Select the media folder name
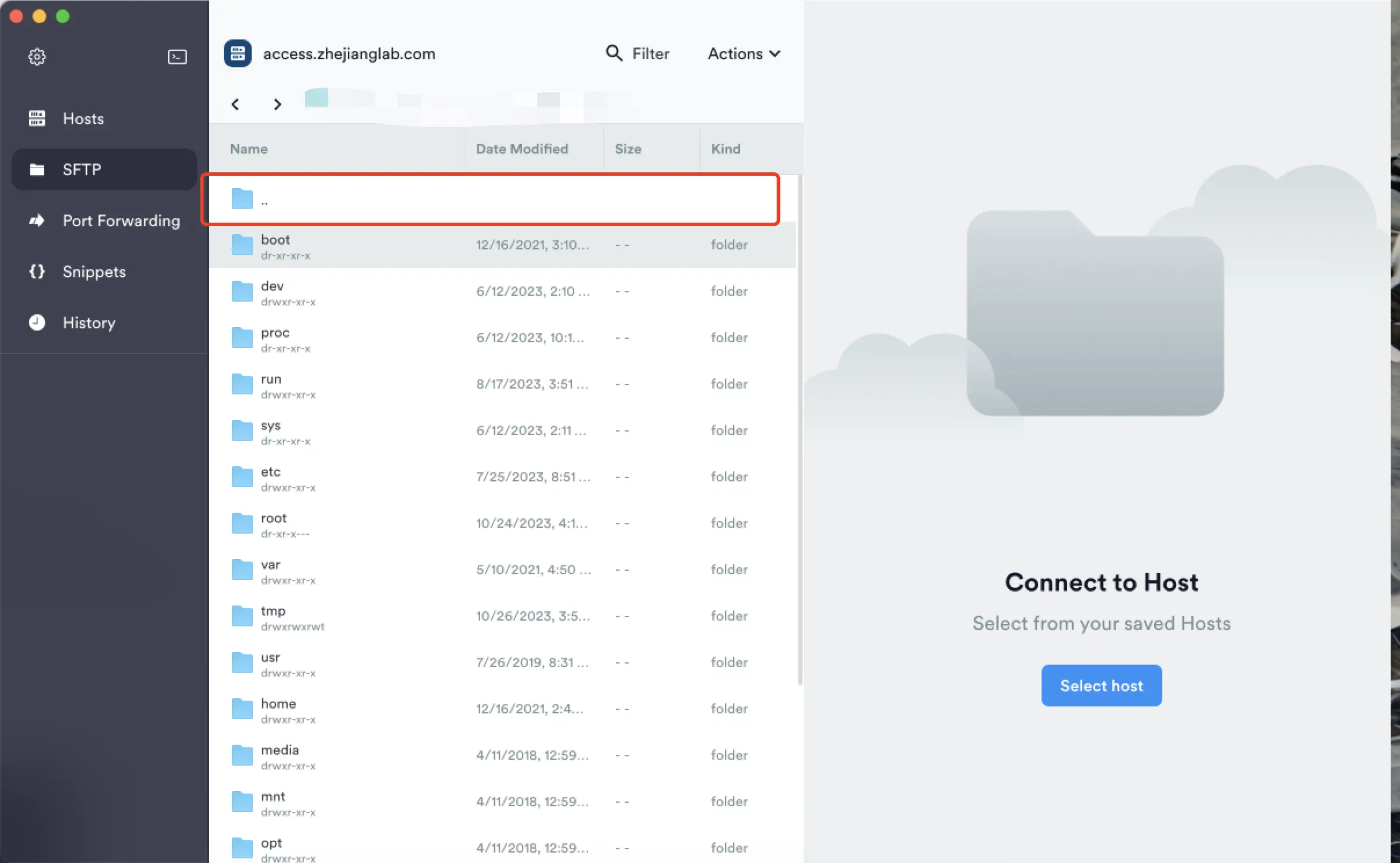The width and height of the screenshot is (1400, 863). coord(280,750)
